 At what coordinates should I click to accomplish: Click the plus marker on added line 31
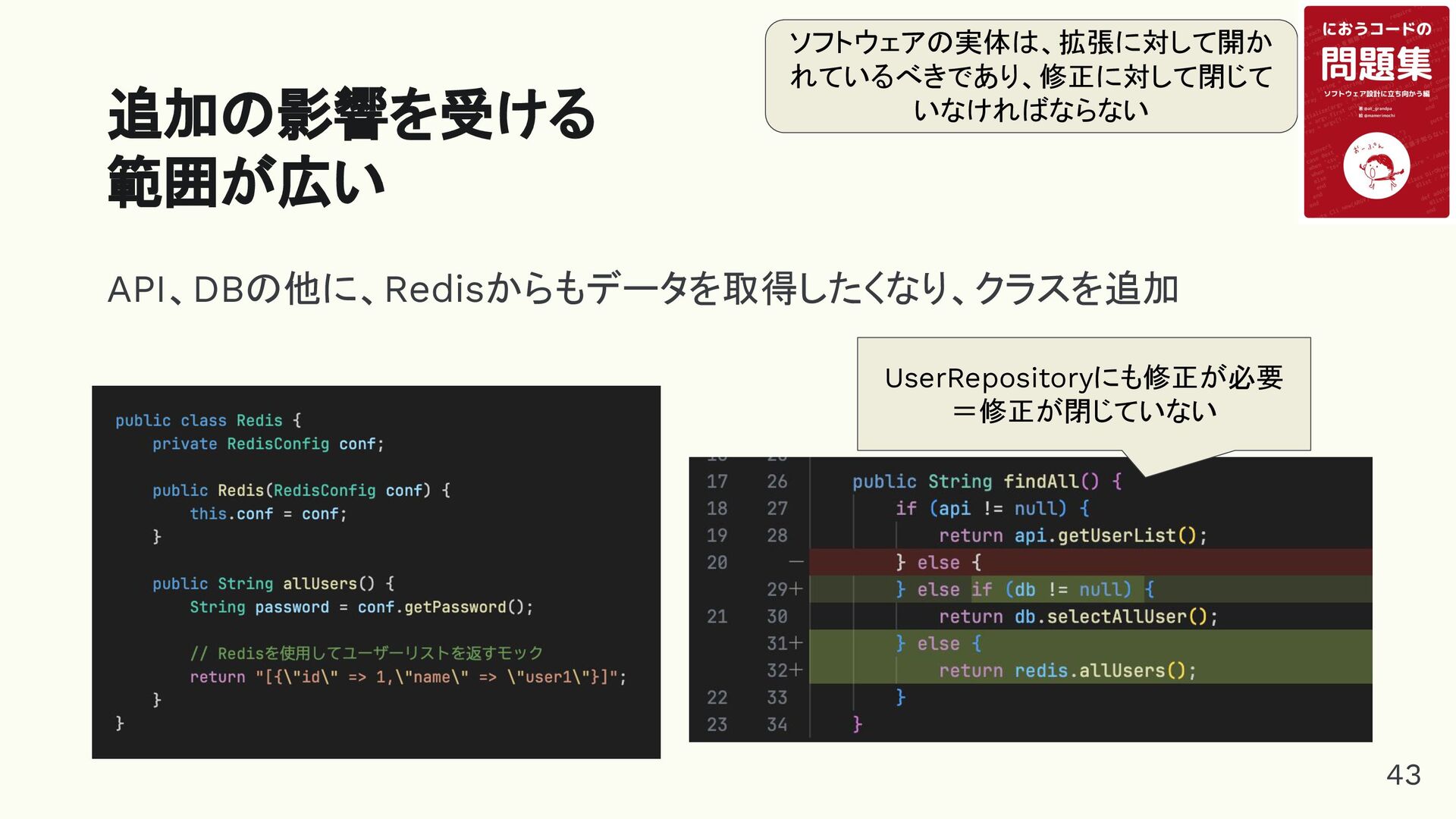pyautogui.click(x=795, y=644)
